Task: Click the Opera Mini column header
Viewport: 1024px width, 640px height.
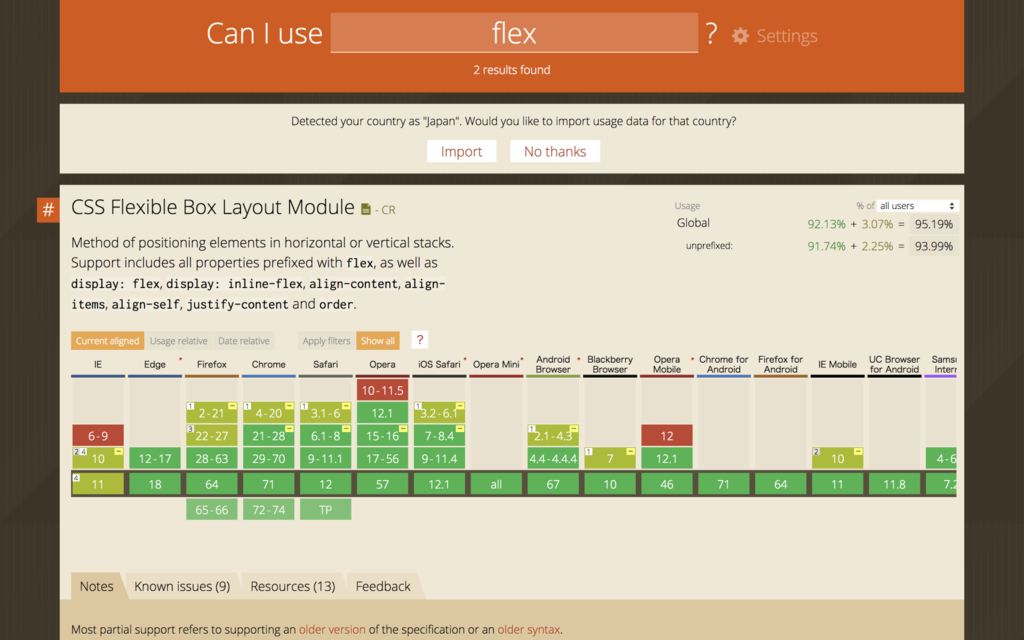Action: [x=496, y=364]
